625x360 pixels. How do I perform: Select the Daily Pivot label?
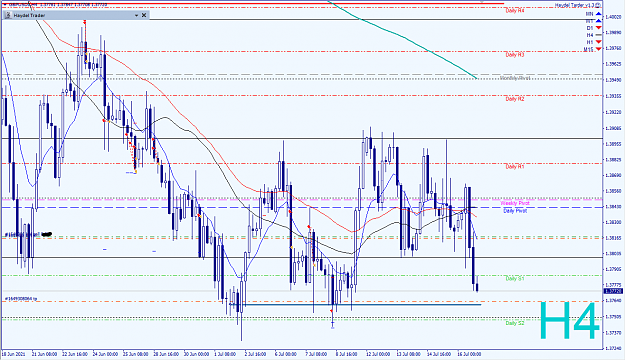515,210
